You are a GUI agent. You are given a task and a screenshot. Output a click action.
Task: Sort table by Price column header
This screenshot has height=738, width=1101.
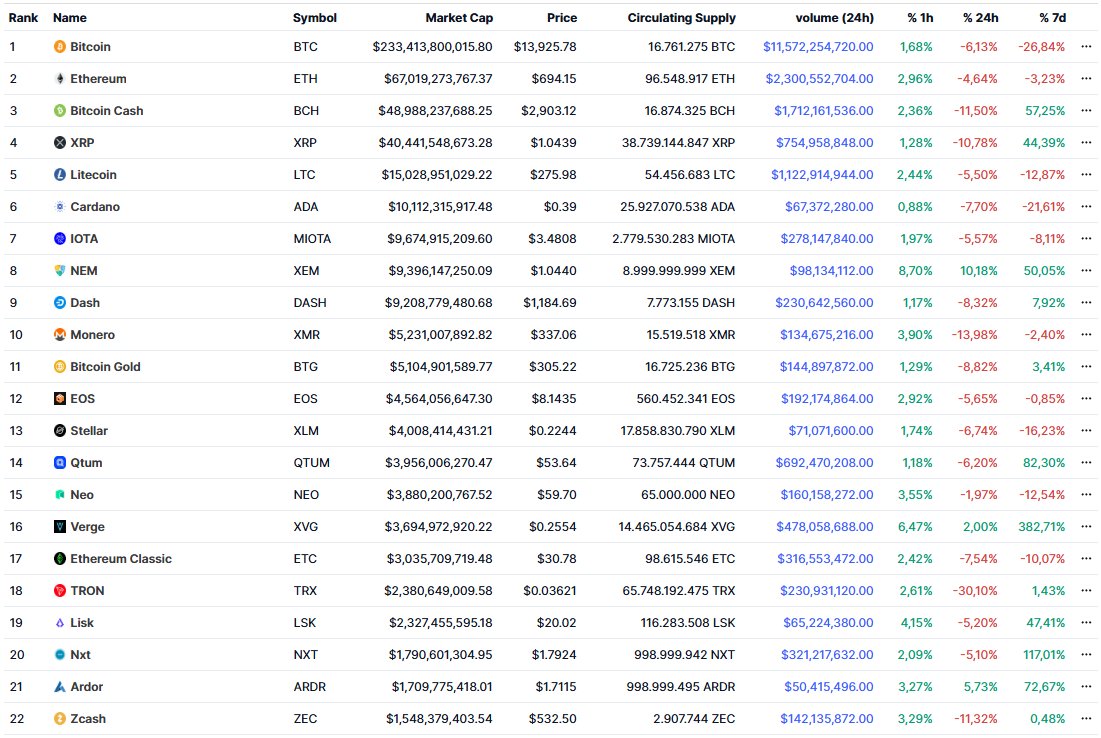(x=562, y=18)
